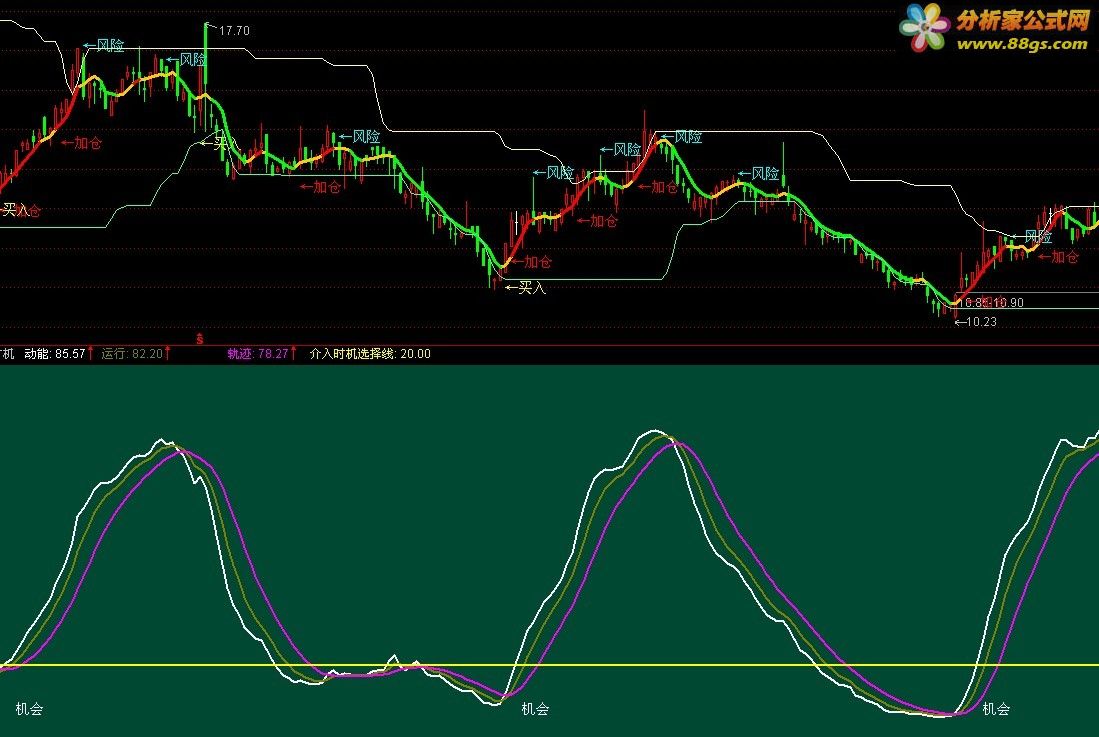Click the 10.90 price label

pyautogui.click(x=1008, y=303)
